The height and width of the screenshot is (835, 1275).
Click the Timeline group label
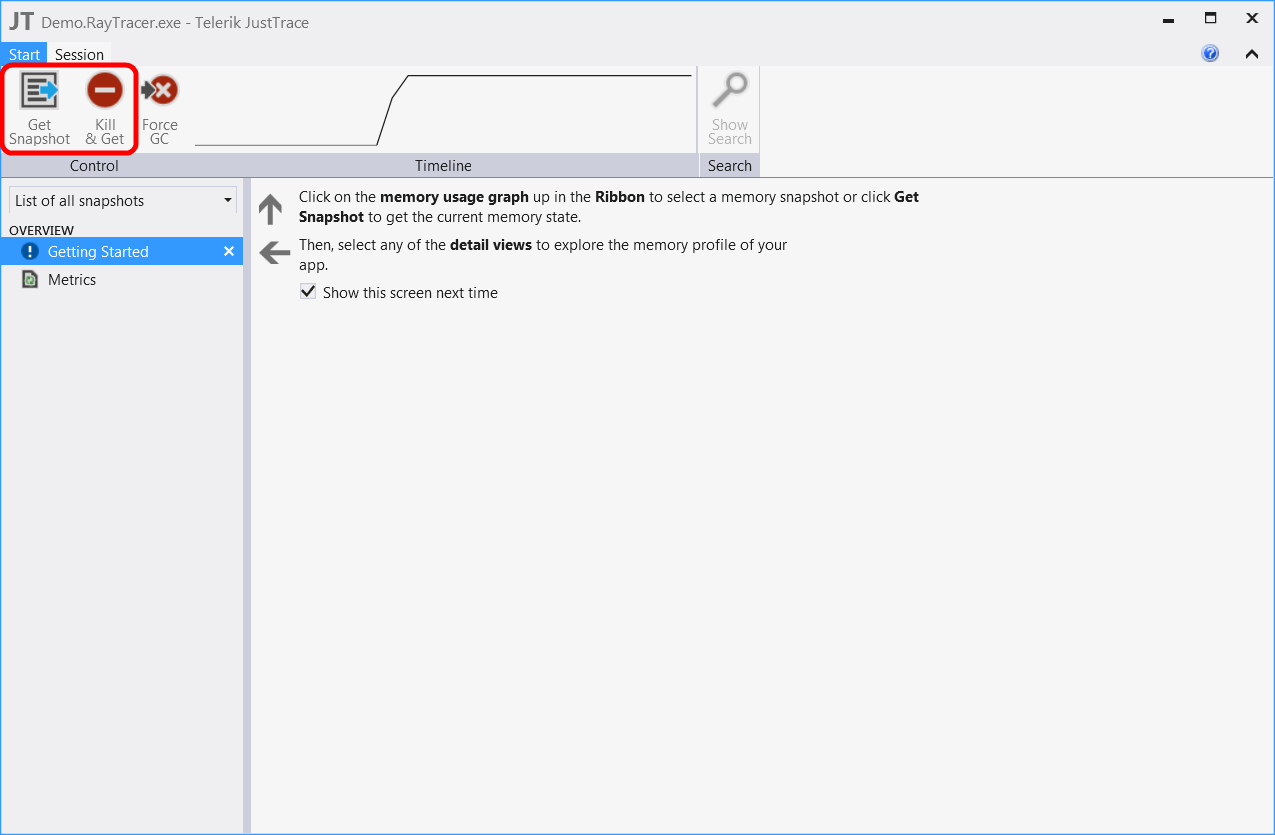tap(443, 166)
